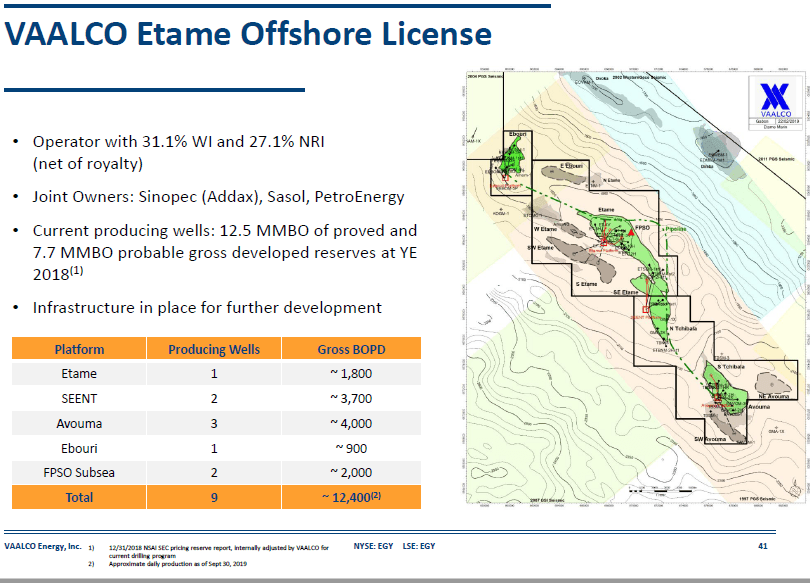Click the '~ 3,700' BOPD value
Image resolution: width=810 pixels, height=583 pixels.
(351, 399)
